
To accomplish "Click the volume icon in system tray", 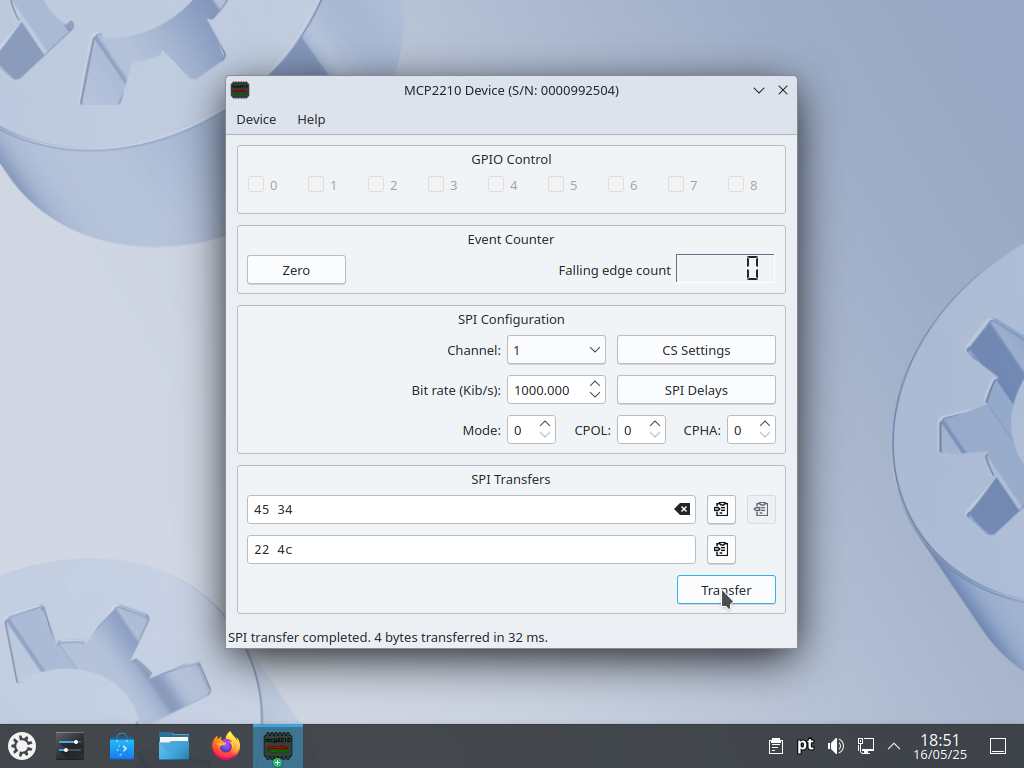I will point(835,745).
